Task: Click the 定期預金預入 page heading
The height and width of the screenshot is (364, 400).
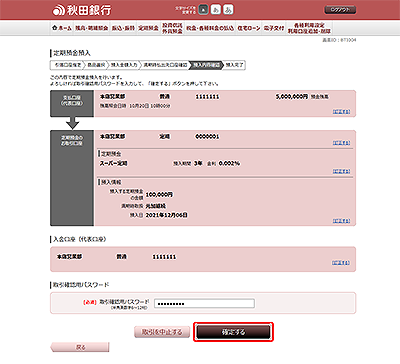Action: pos(72,53)
